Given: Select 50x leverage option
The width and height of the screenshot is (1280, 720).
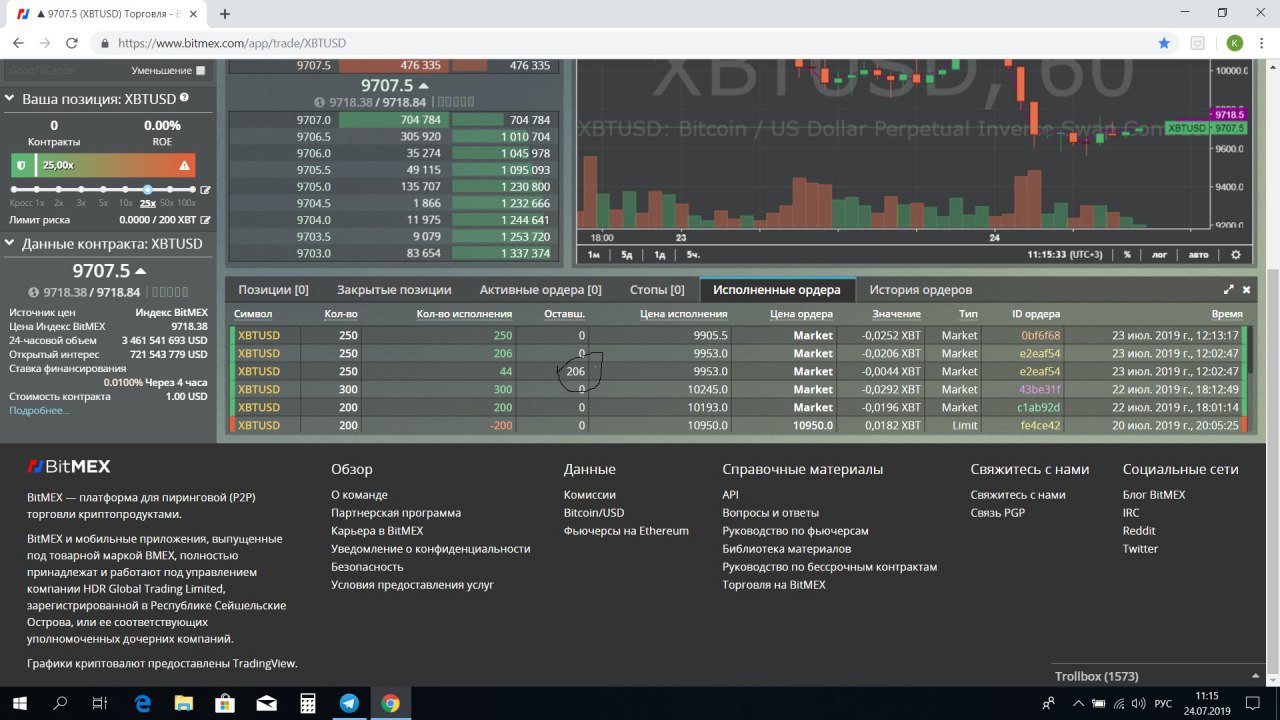Looking at the screenshot, I should pyautogui.click(x=167, y=203).
